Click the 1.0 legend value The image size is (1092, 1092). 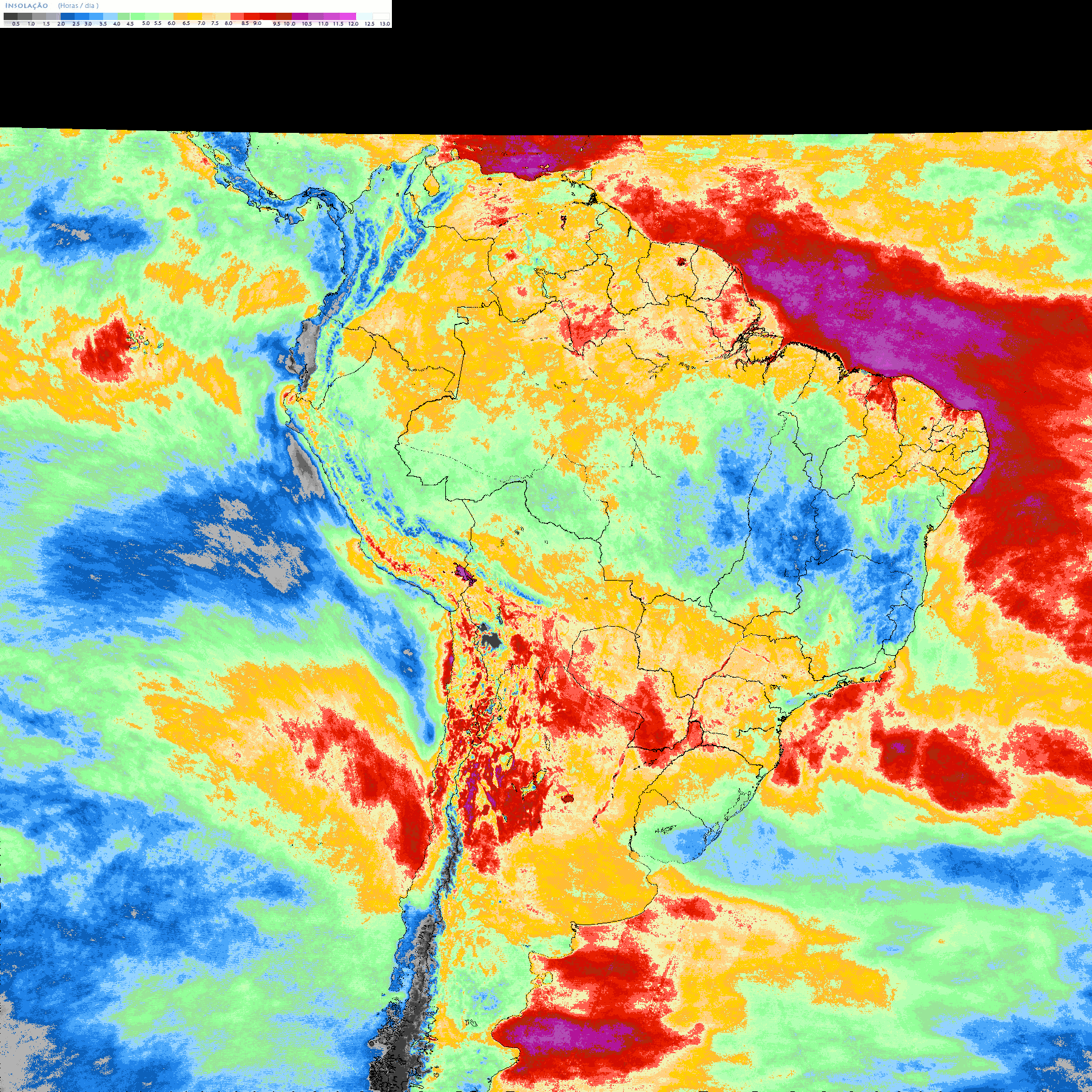point(31,24)
